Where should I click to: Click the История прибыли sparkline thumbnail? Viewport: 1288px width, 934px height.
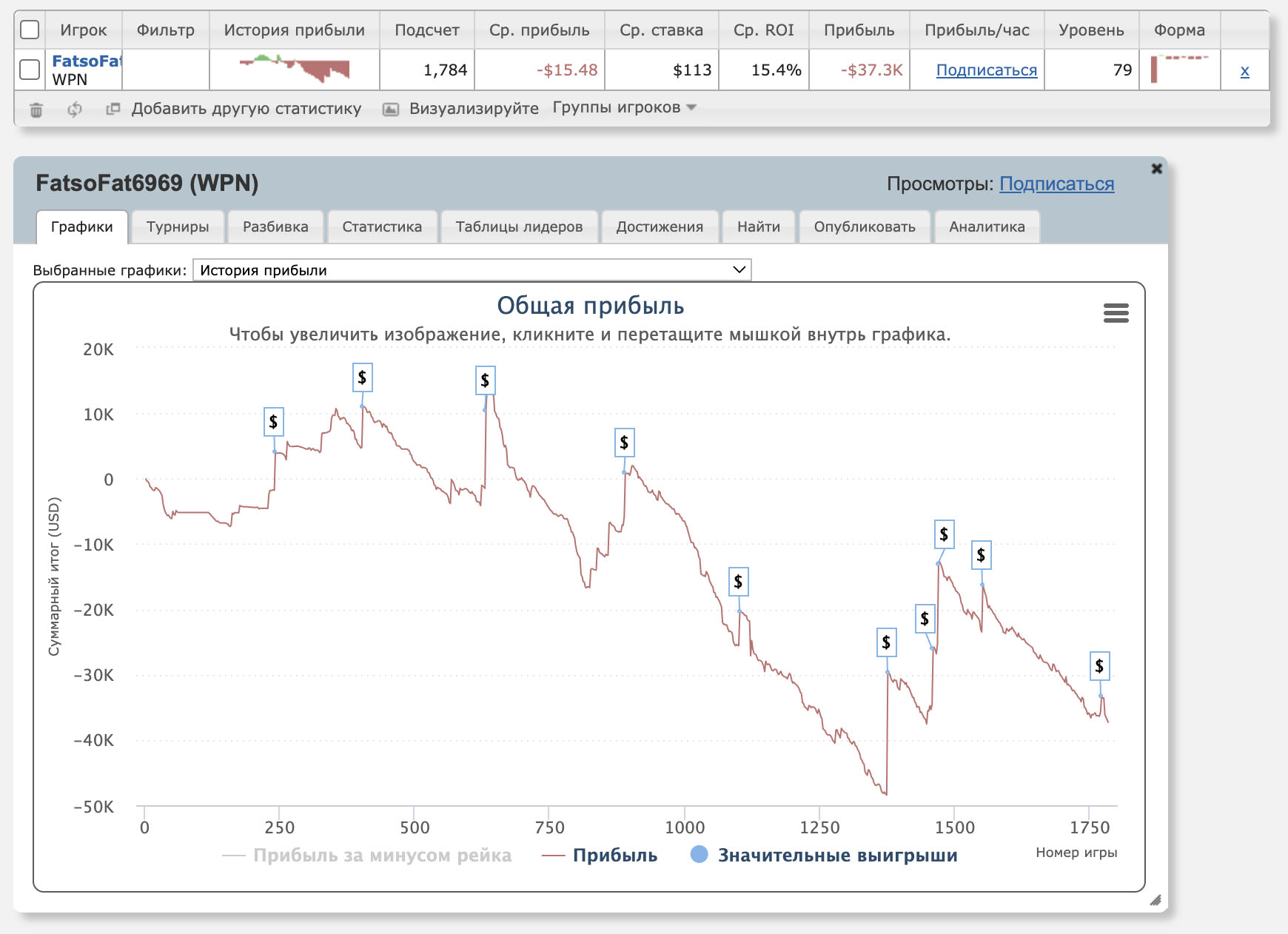point(295,70)
